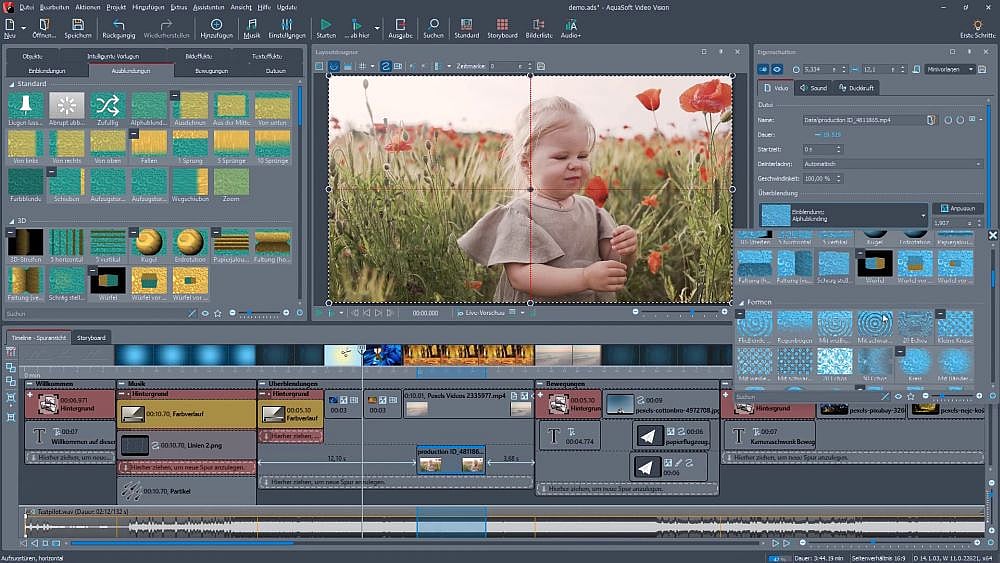Screen dimensions: 1000x563
Task: Click the Speichern save icon
Action: coord(78,24)
